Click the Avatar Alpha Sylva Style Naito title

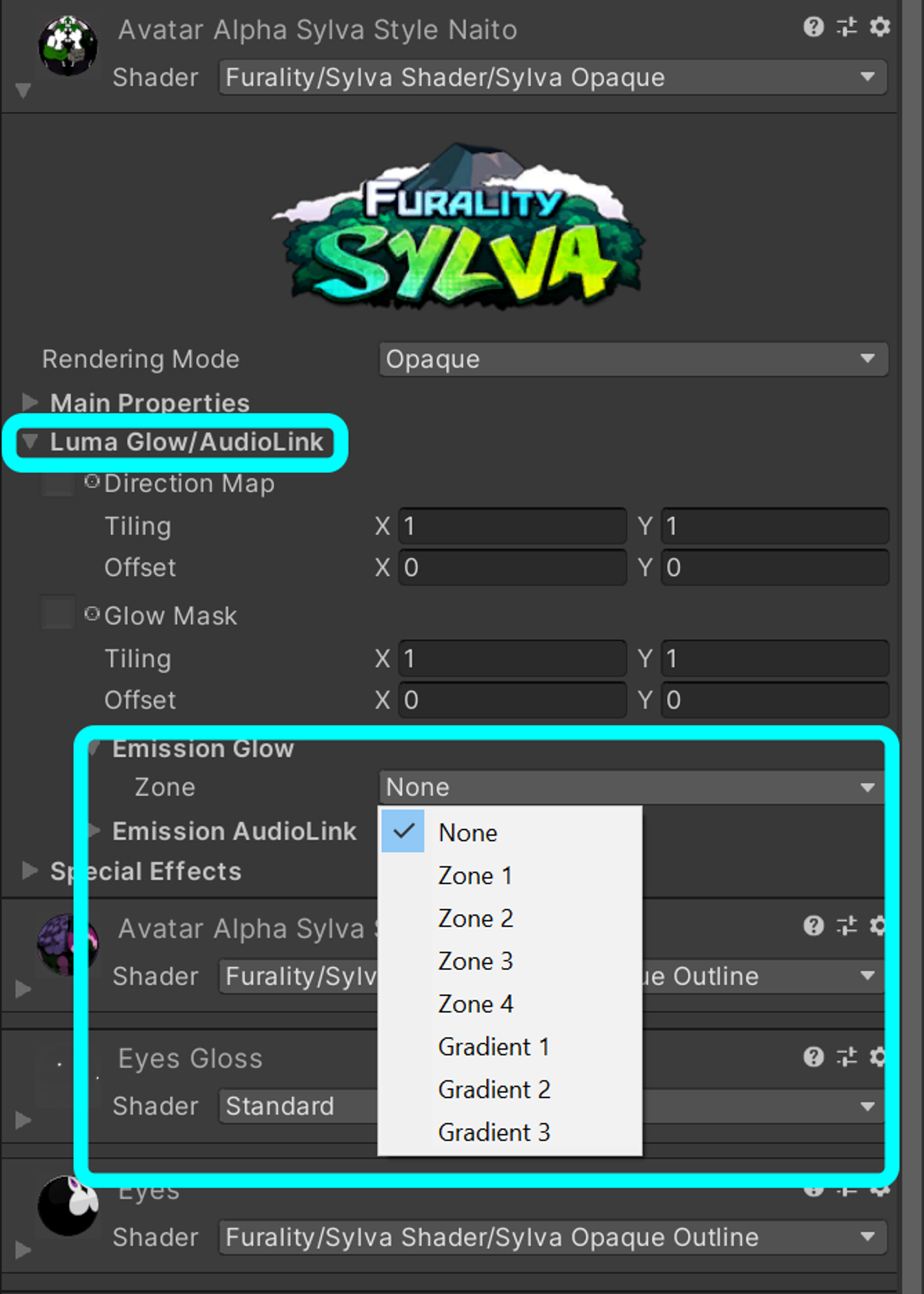tap(318, 30)
